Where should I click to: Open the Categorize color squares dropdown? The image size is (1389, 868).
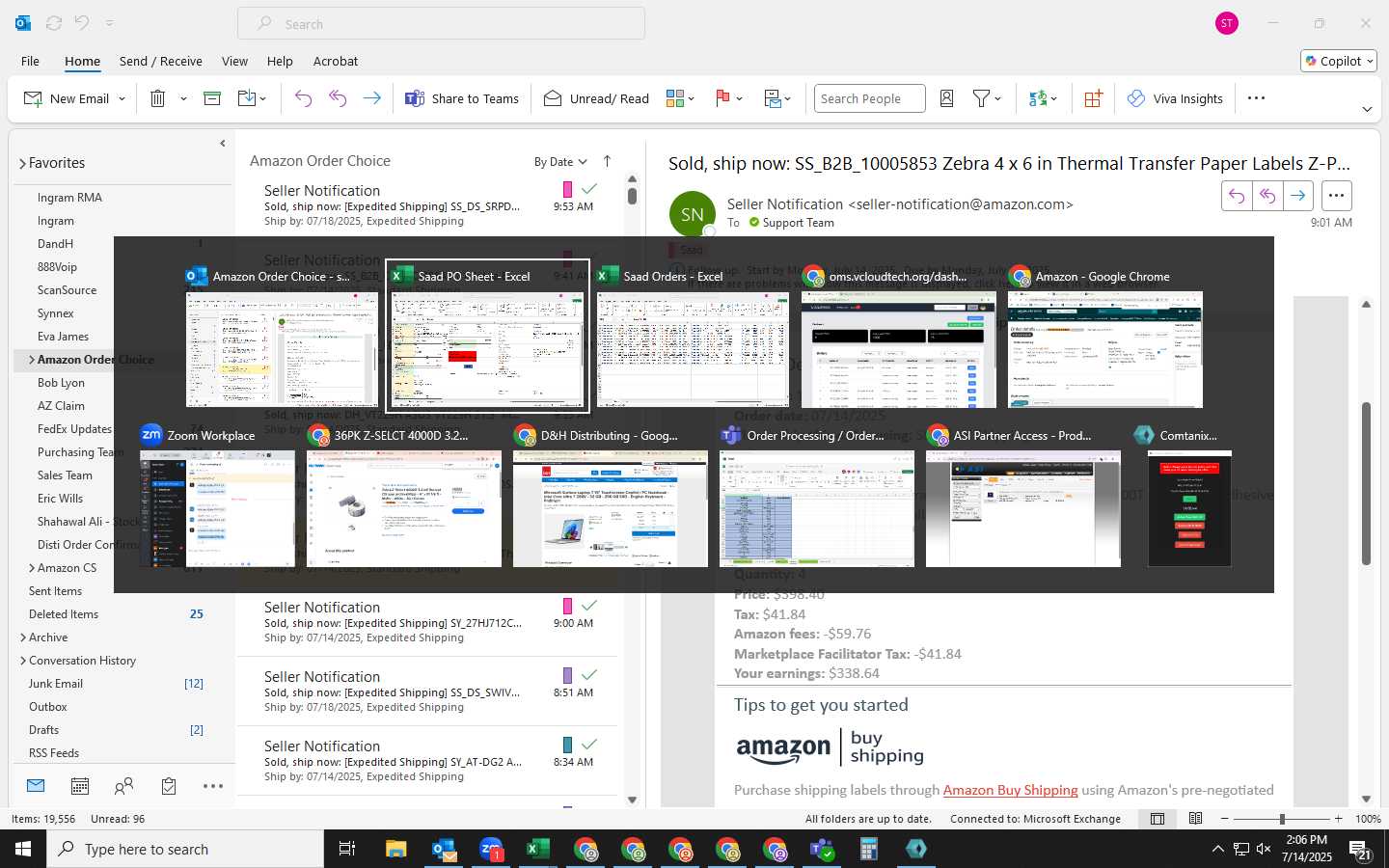(680, 98)
